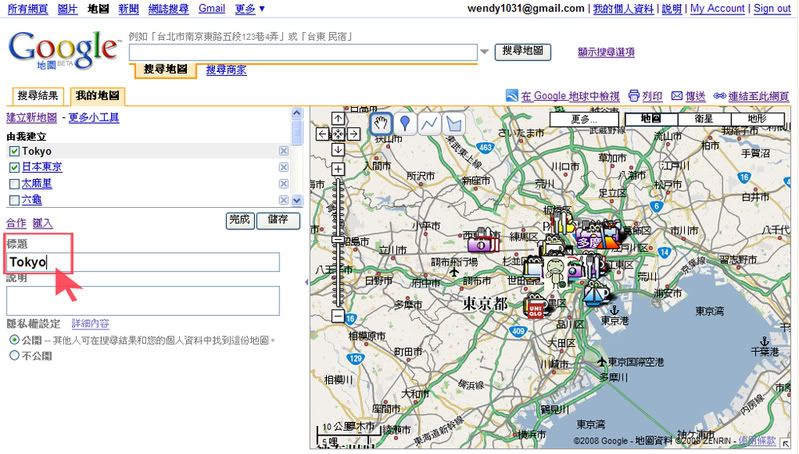Viewport: 799px width, 454px height.
Task: Open the 更多 dropdown in top navigation
Action: [x=248, y=8]
